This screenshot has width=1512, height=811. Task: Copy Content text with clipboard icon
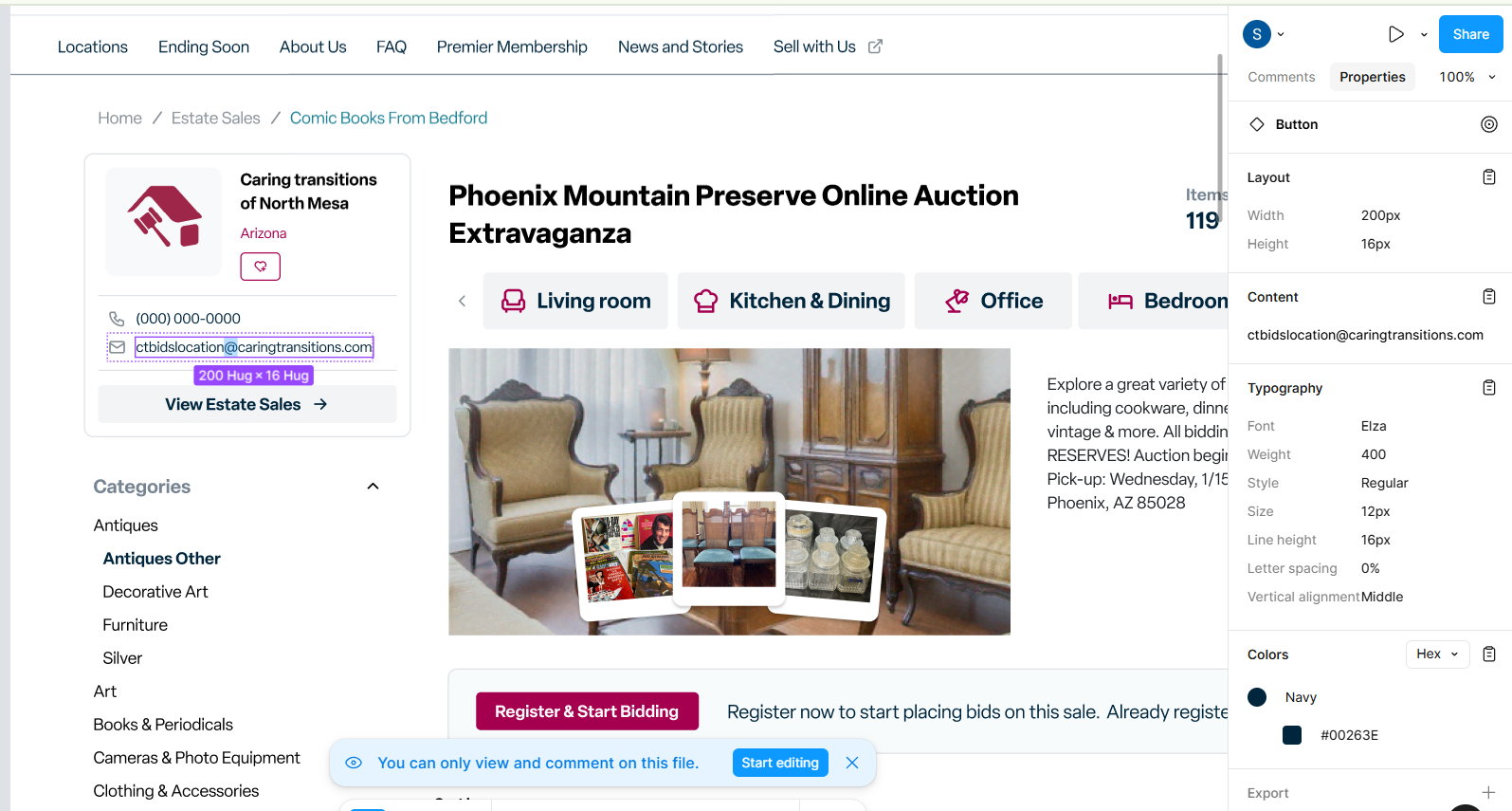click(x=1489, y=297)
